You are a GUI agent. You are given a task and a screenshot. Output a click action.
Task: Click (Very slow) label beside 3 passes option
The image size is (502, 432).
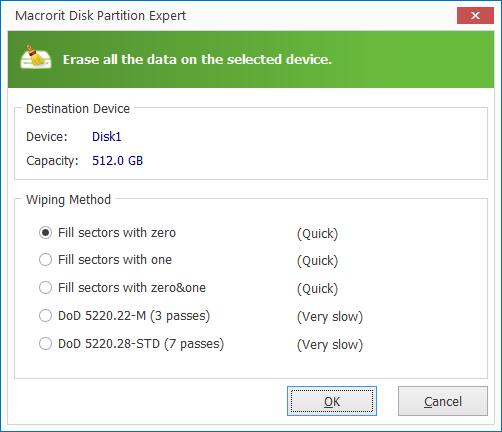(330, 317)
